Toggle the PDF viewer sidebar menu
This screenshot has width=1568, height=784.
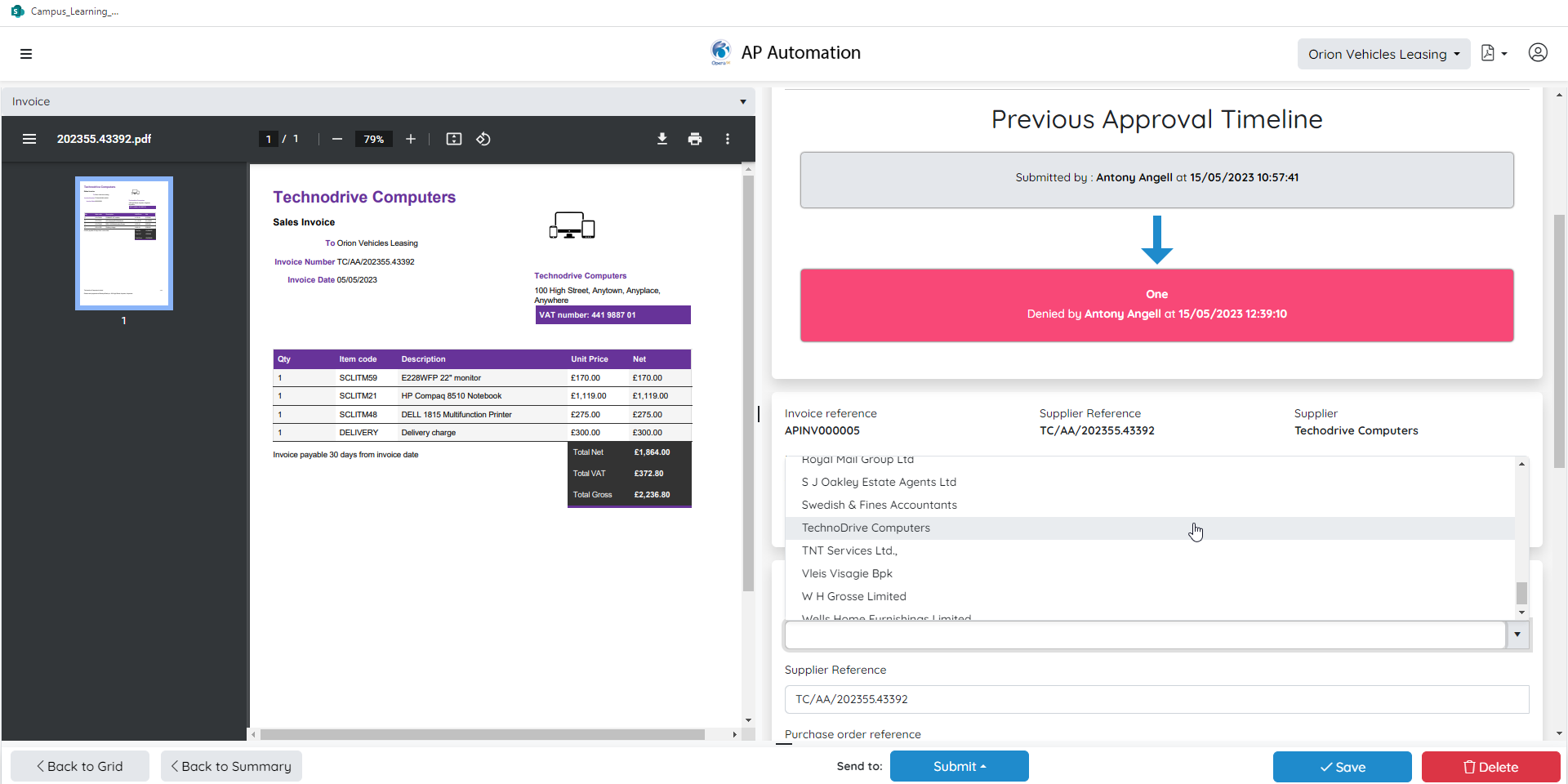[x=29, y=139]
